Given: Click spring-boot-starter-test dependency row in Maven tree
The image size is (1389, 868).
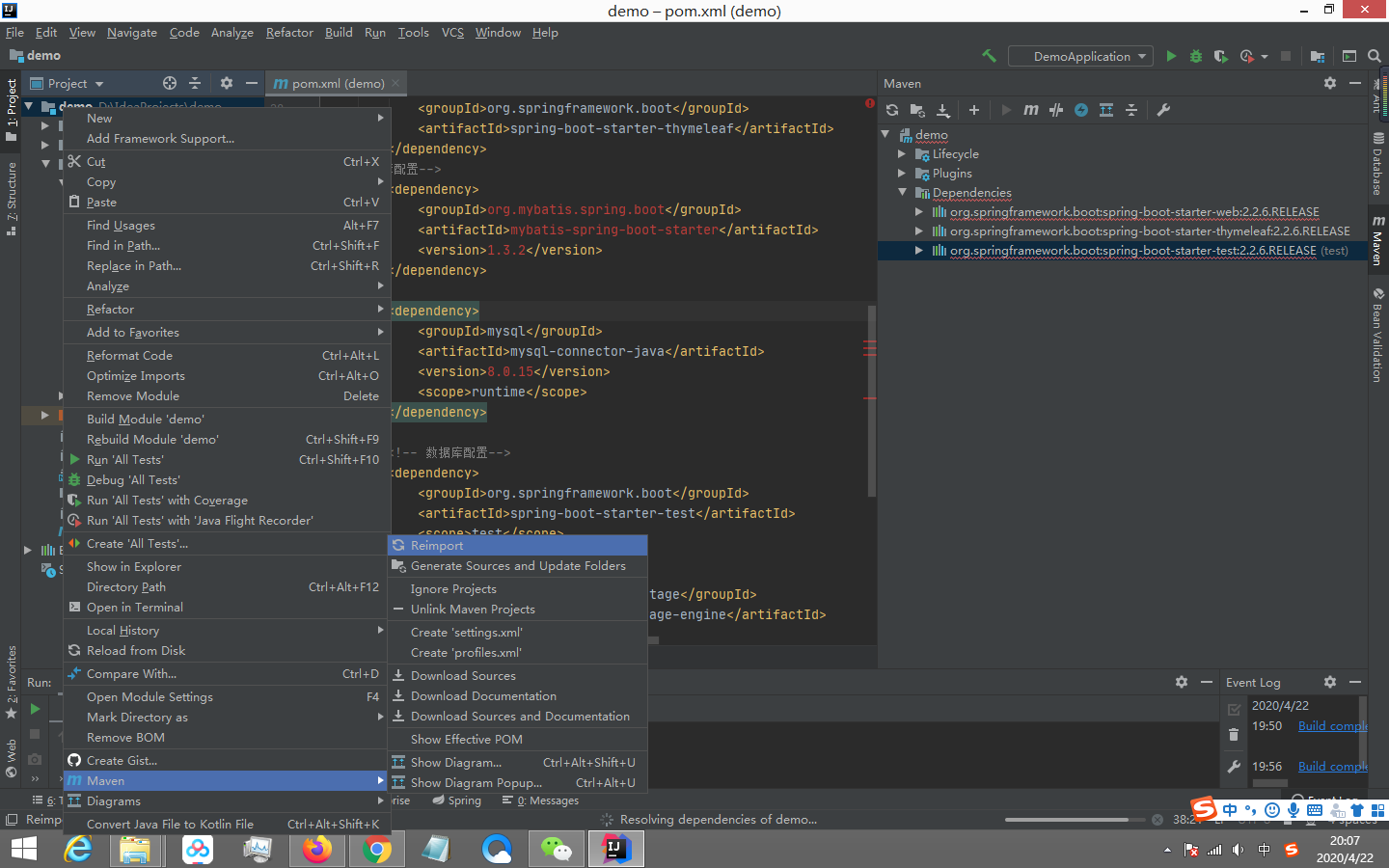Looking at the screenshot, I should (x=1122, y=251).
